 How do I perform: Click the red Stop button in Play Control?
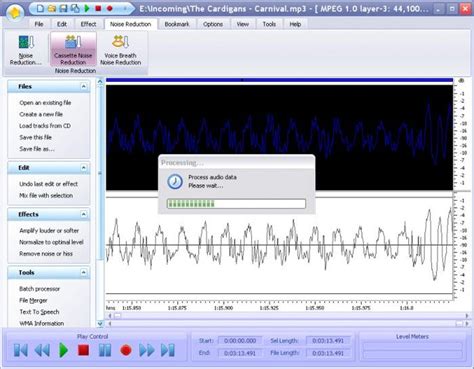click(x=83, y=350)
